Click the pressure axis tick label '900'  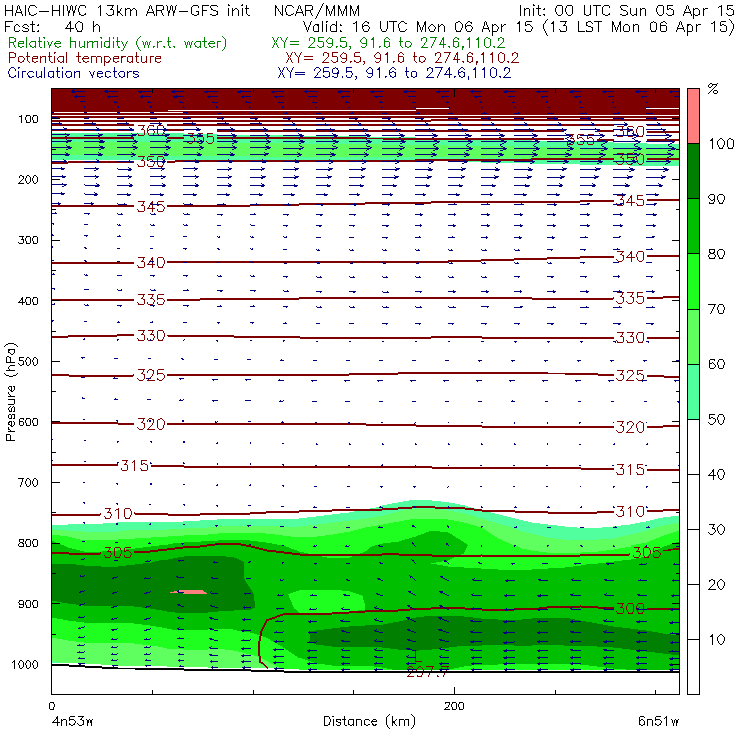[x=28, y=604]
